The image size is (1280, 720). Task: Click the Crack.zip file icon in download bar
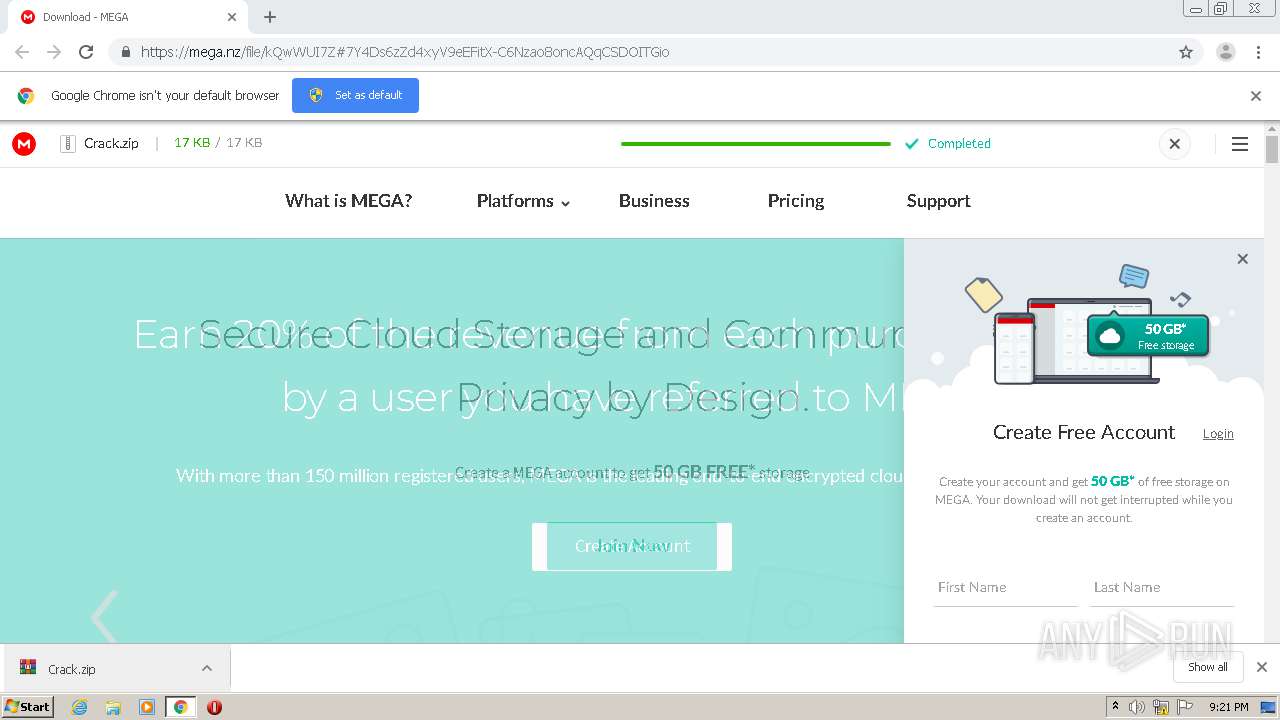click(28, 668)
